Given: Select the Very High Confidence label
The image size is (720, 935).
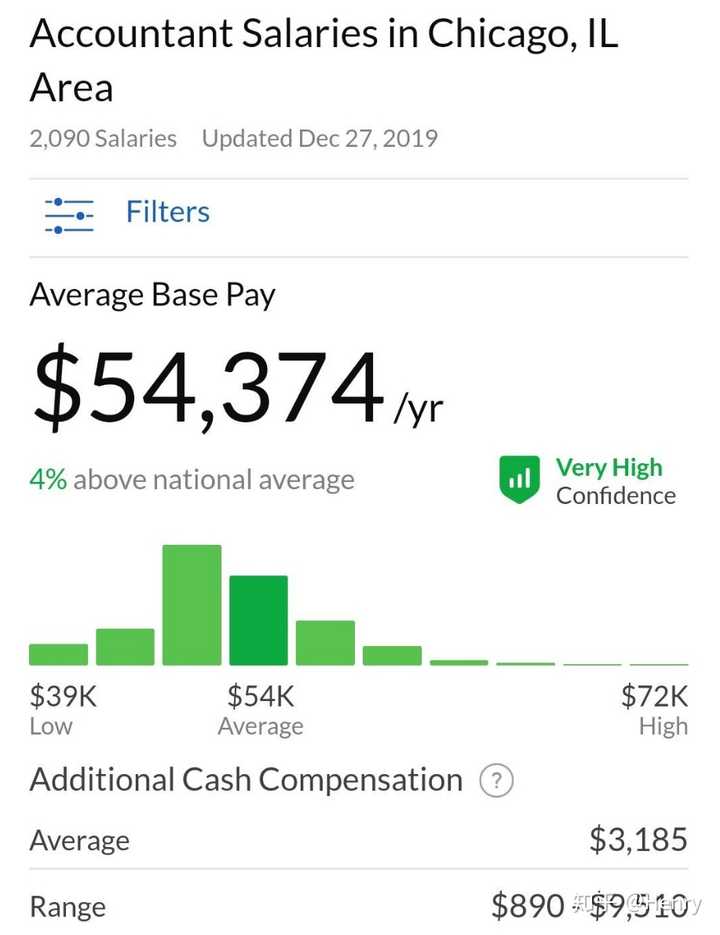Looking at the screenshot, I should pyautogui.click(x=616, y=481).
